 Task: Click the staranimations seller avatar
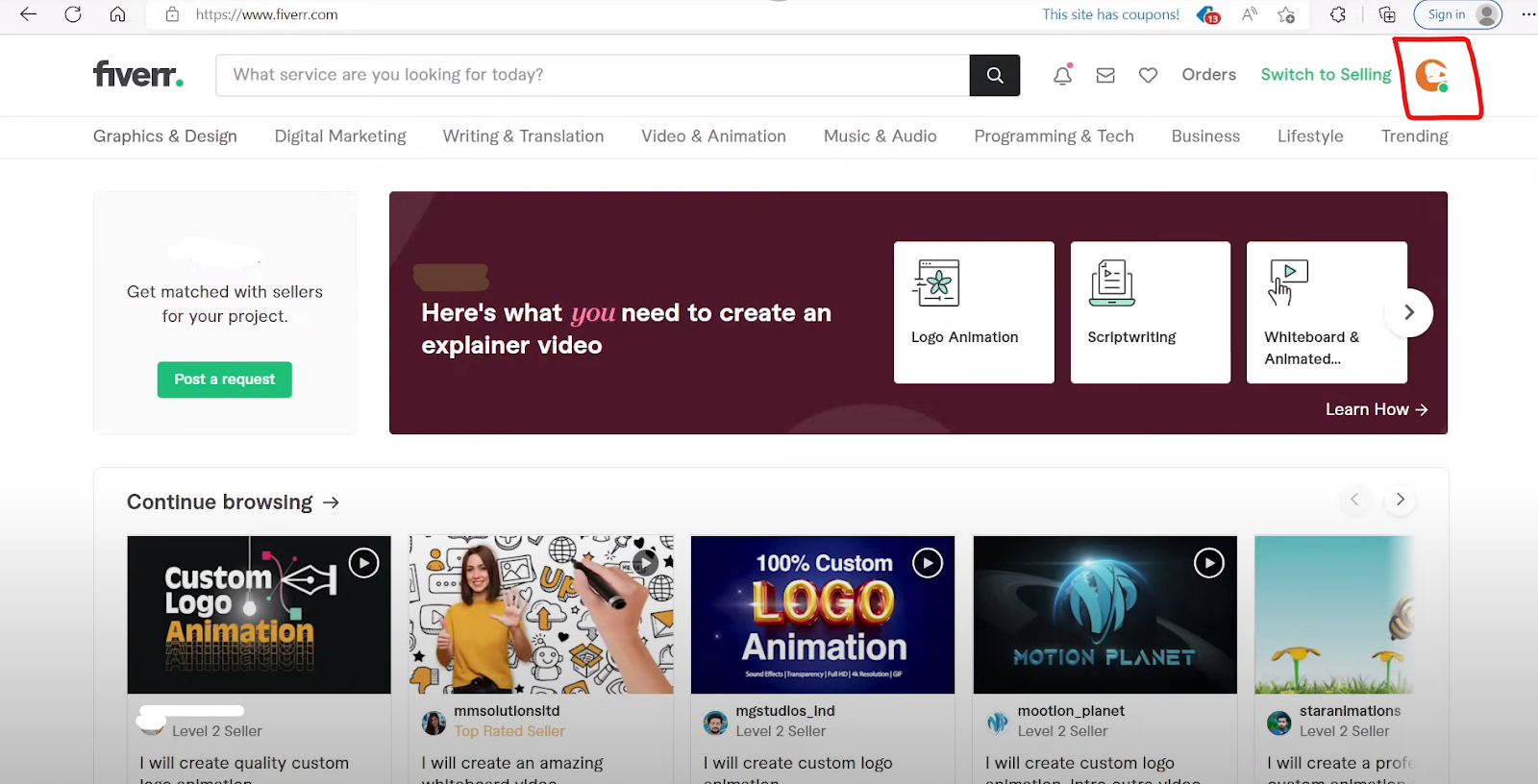(1279, 723)
